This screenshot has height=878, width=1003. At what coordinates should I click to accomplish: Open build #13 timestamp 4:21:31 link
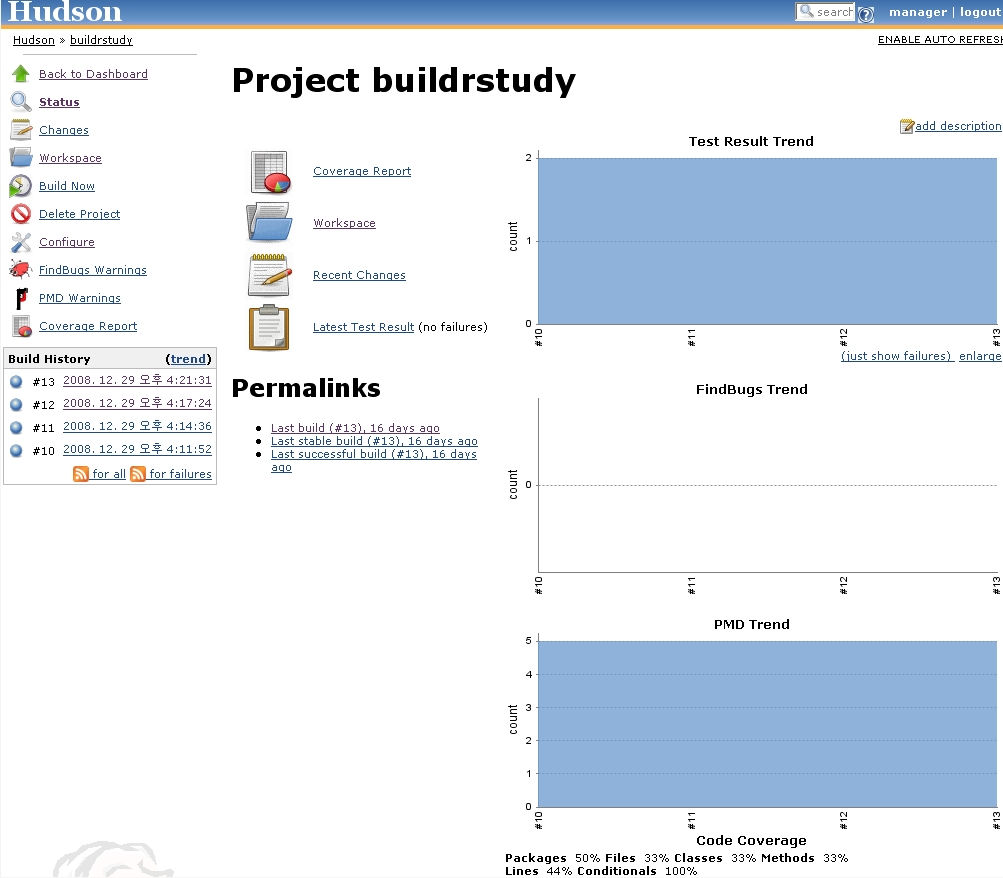[x=137, y=380]
